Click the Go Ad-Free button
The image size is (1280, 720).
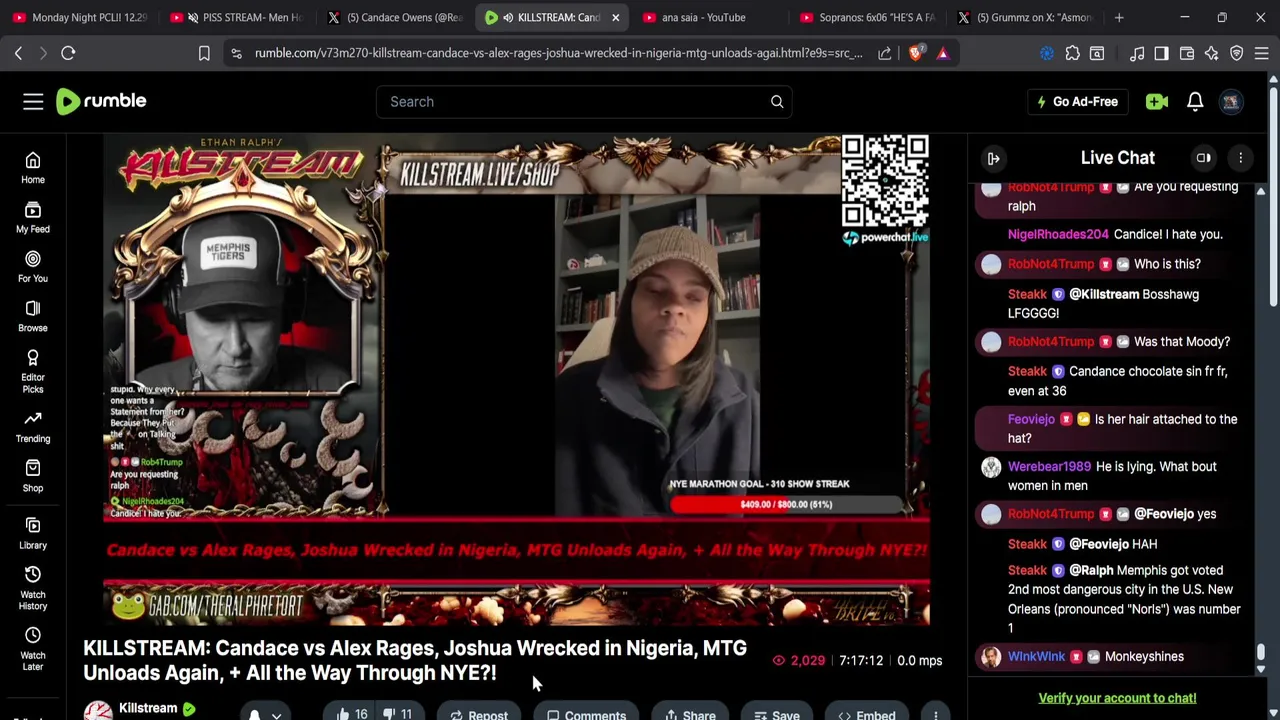coord(1076,101)
